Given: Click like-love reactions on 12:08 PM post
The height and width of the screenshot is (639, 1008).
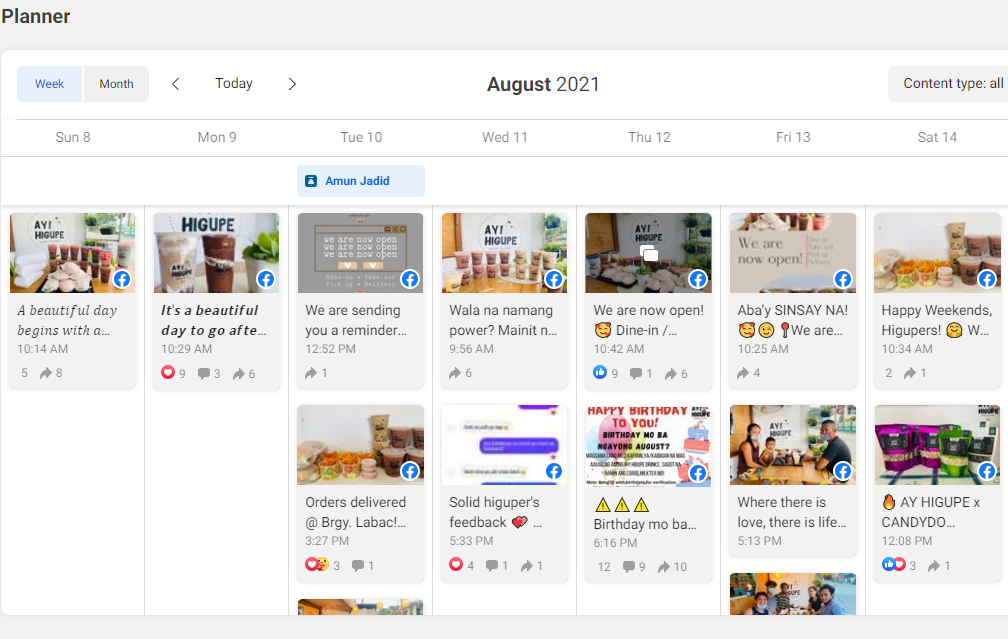Looking at the screenshot, I should 894,564.
